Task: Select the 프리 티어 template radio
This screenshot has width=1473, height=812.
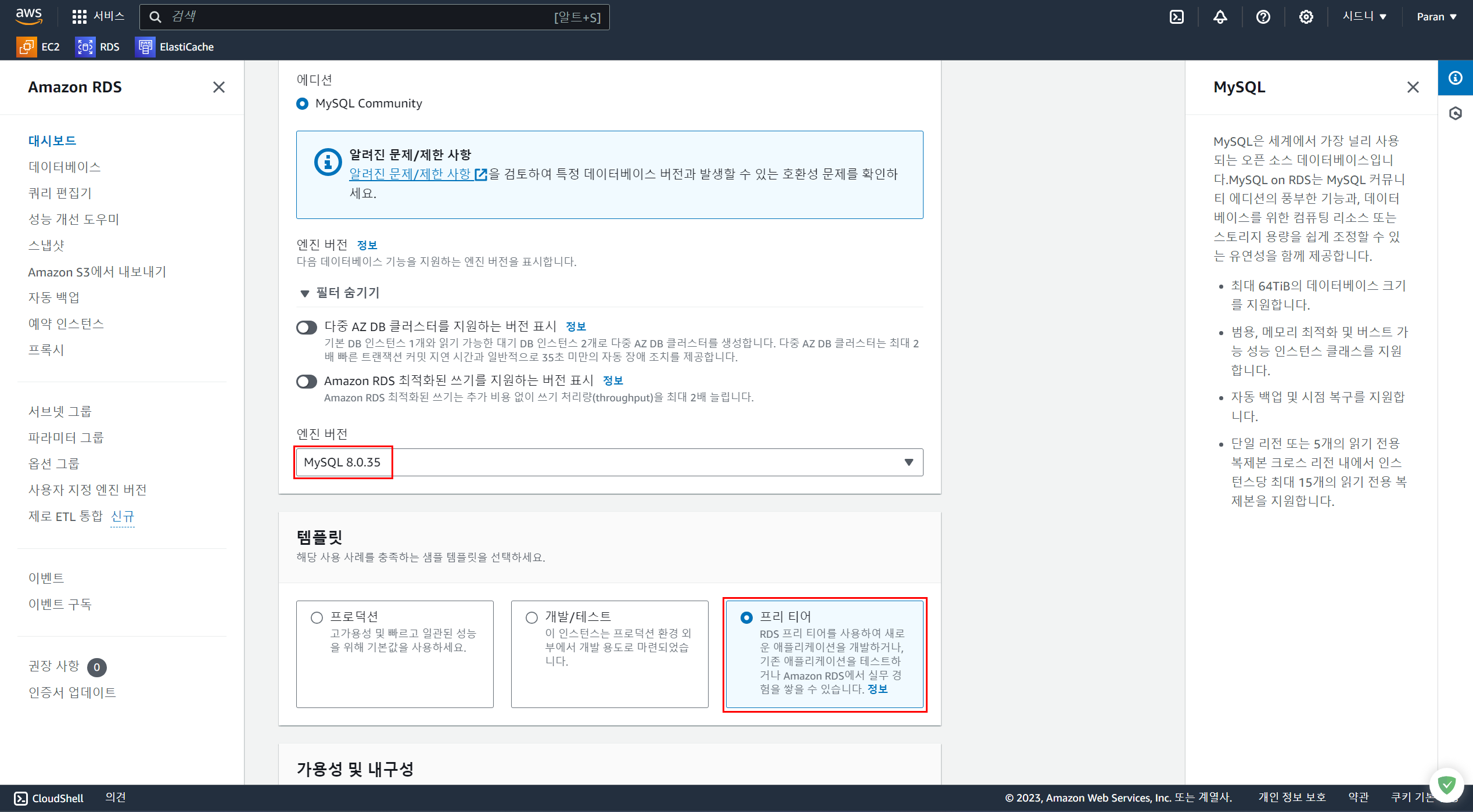Action: [746, 617]
